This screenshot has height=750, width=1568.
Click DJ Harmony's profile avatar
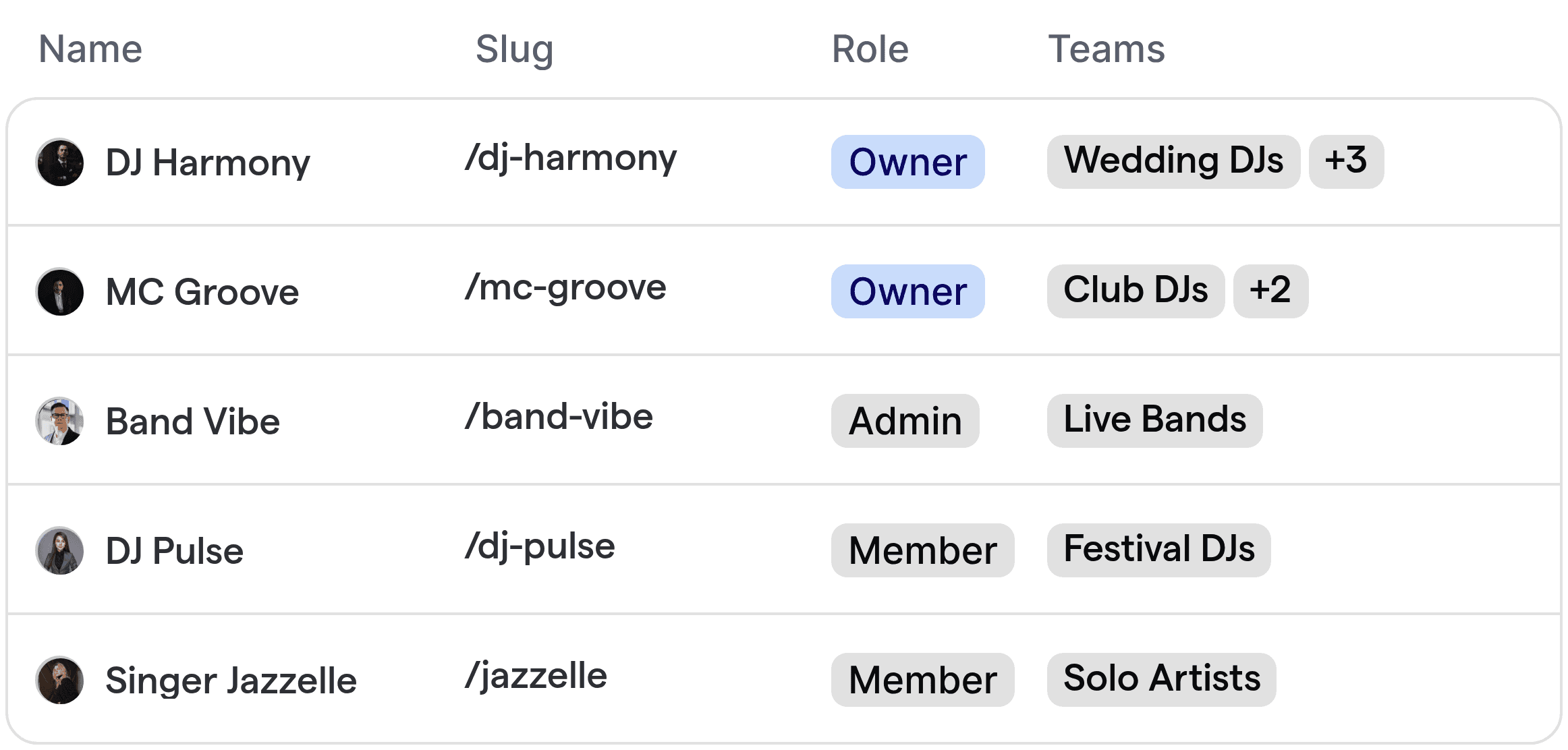point(59,162)
